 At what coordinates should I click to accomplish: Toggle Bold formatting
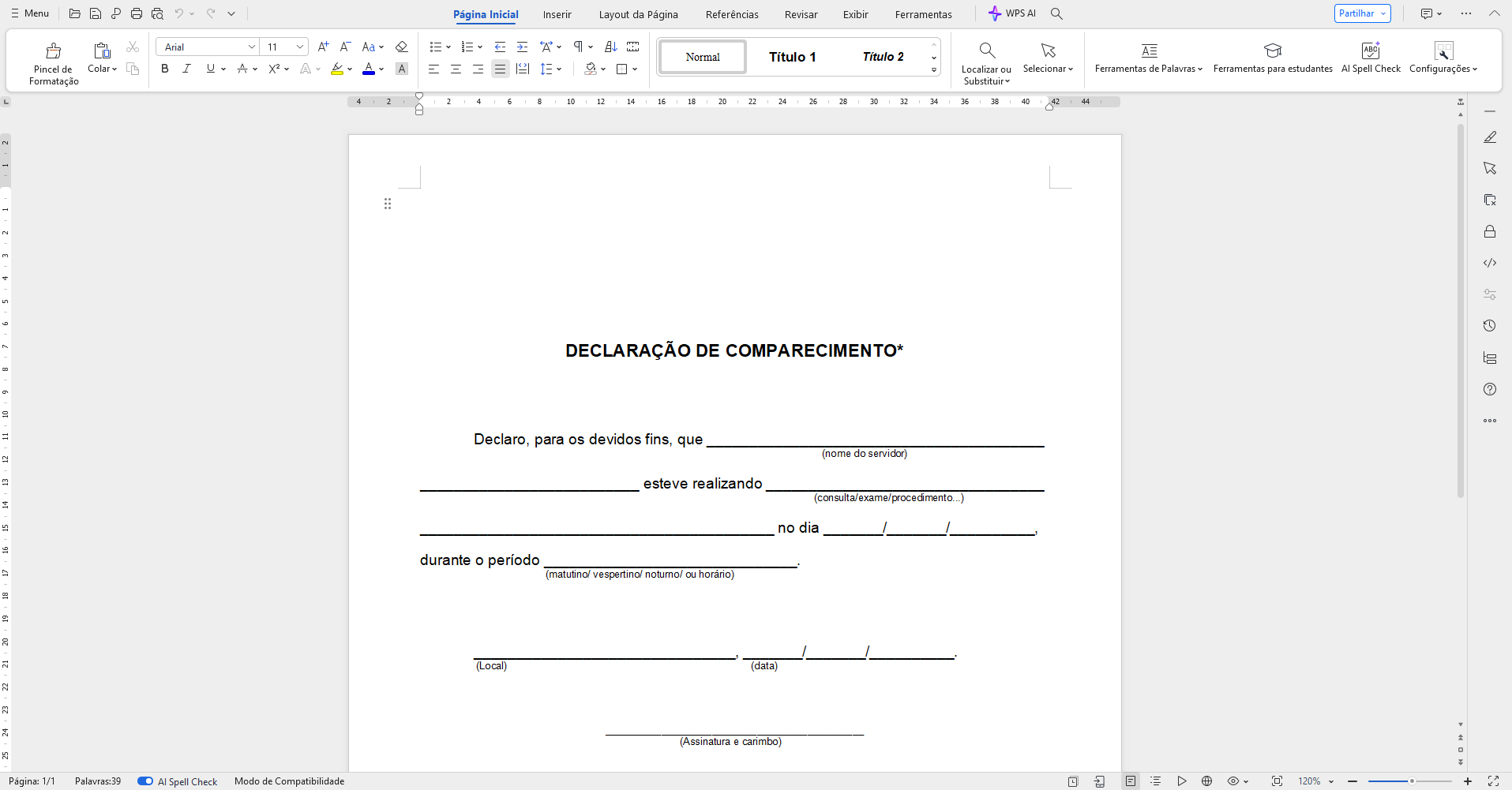(165, 69)
